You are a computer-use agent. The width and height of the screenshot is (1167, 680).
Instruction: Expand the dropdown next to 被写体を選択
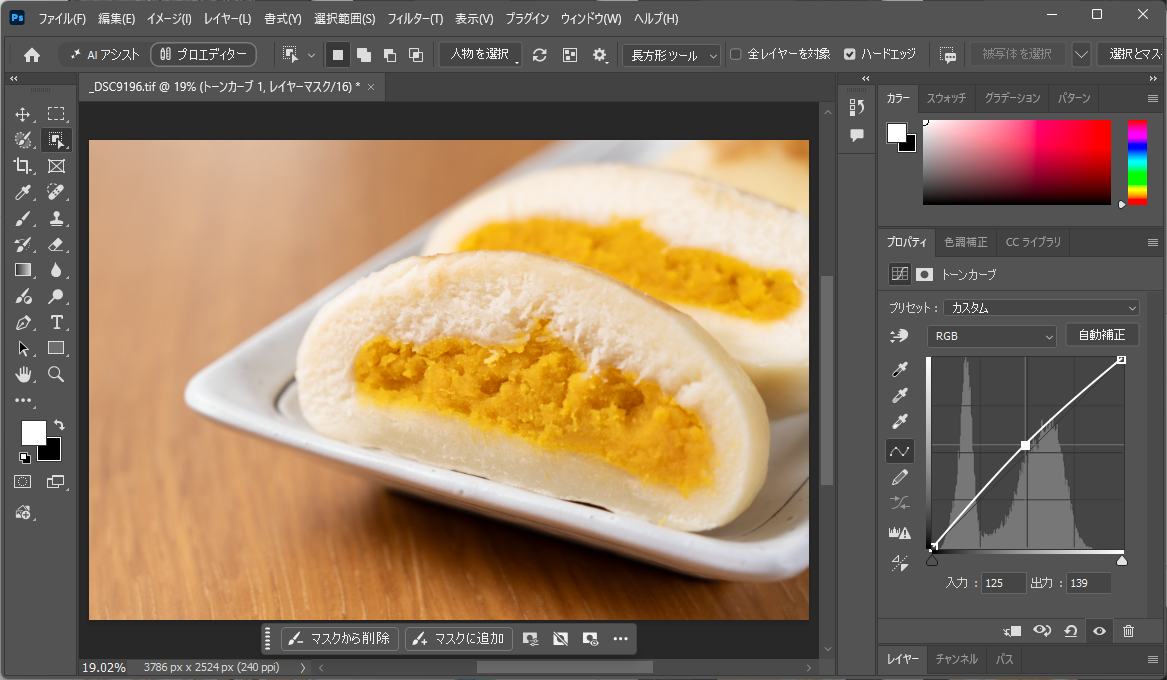coord(1081,54)
